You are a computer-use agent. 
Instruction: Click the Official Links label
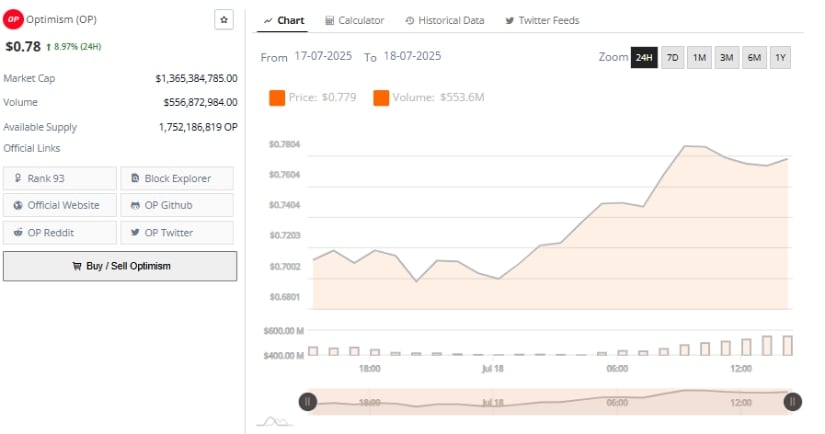pos(32,148)
